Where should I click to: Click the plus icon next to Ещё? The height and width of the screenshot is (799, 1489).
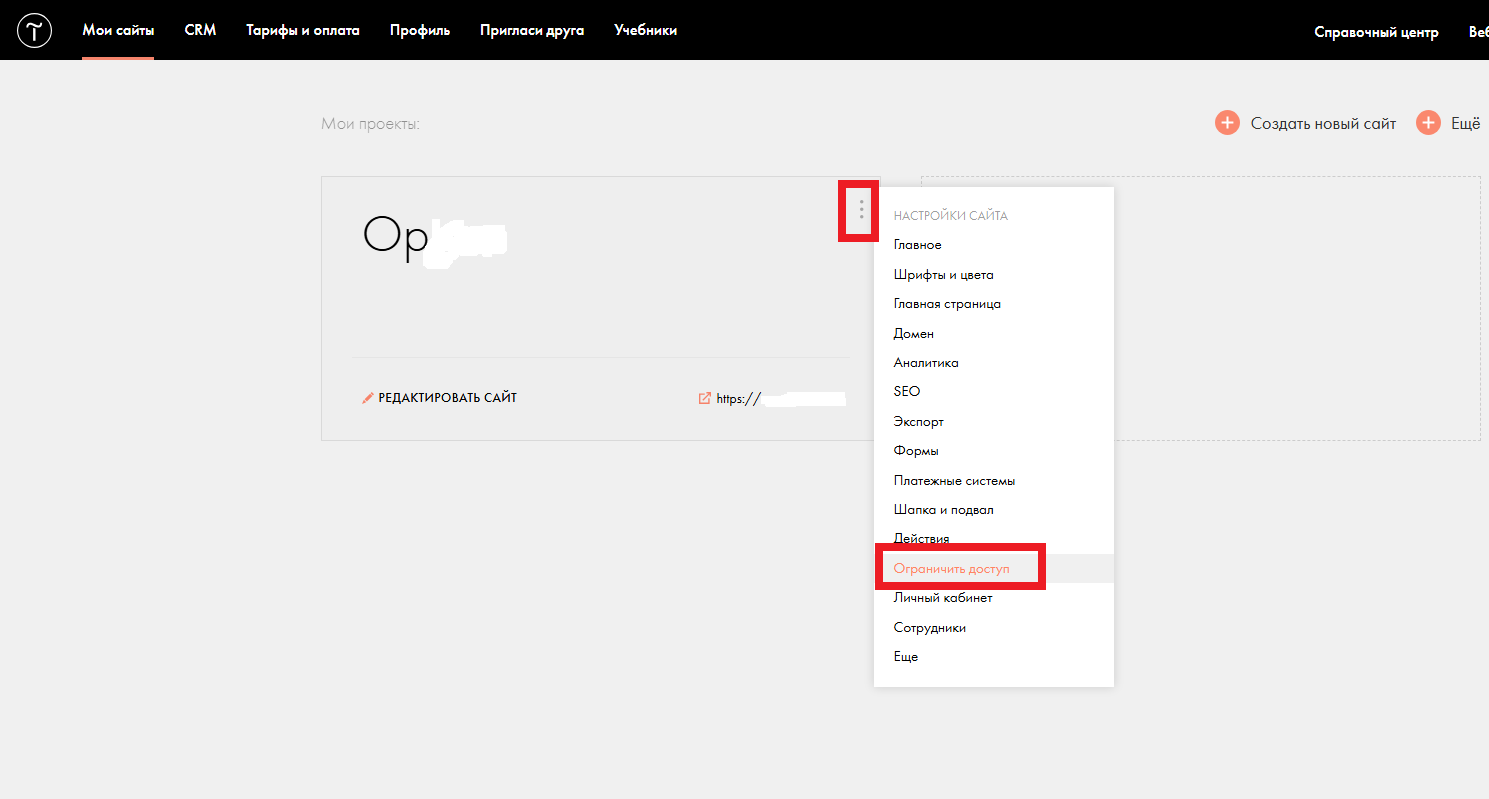coord(1428,123)
